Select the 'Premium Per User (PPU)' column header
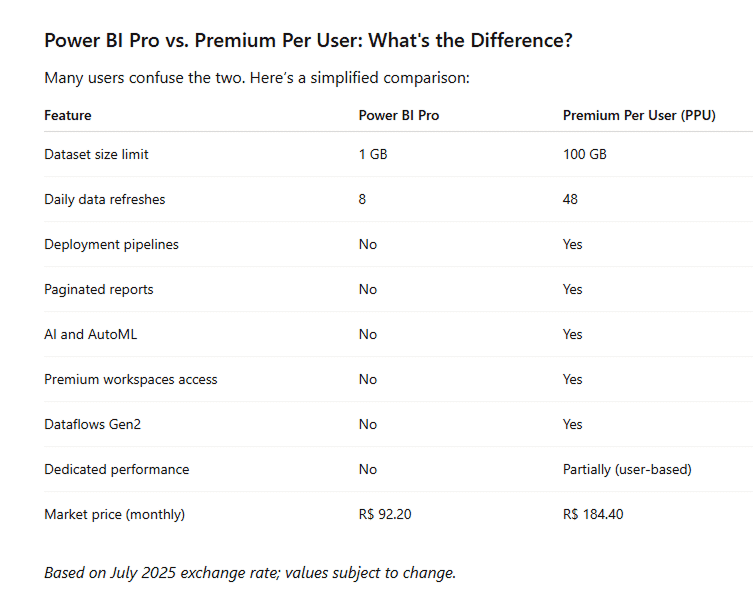The image size is (753, 614). 639,115
